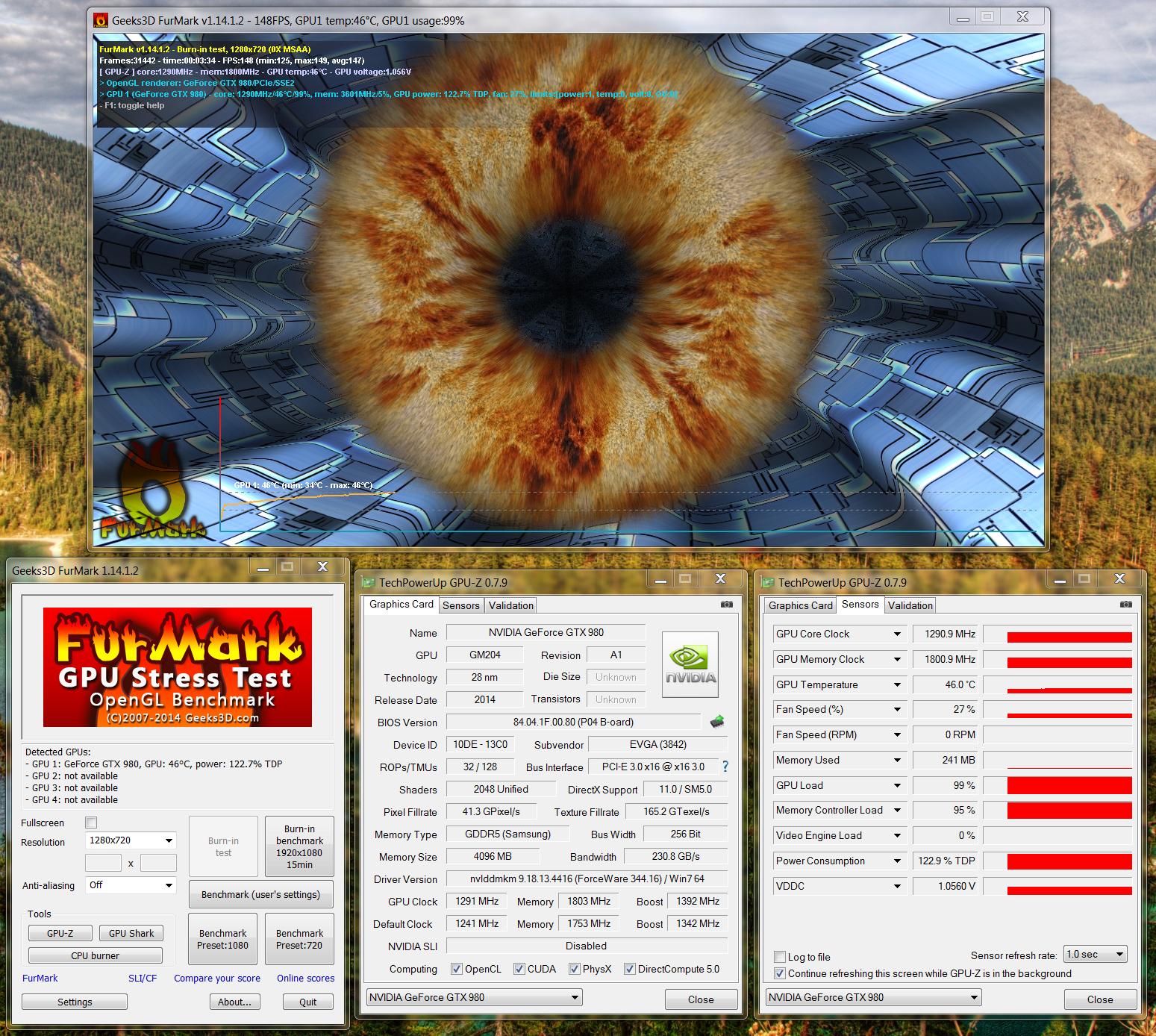Open the FurMark link
The width and height of the screenshot is (1156, 1036).
(x=40, y=978)
